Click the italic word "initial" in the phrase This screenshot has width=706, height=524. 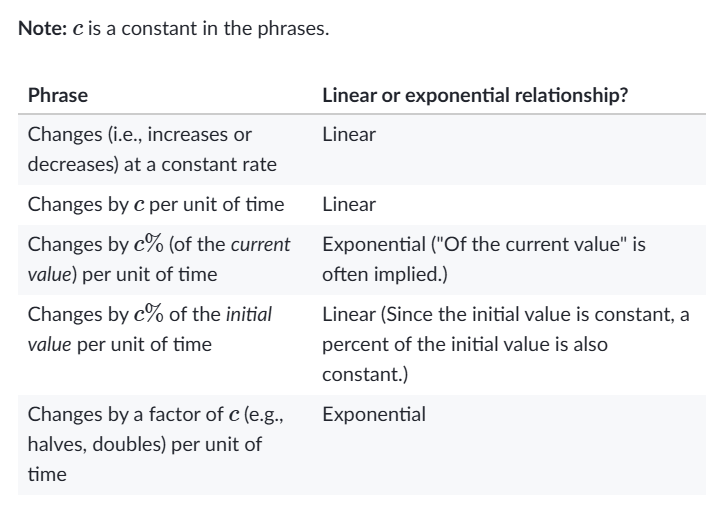point(250,315)
